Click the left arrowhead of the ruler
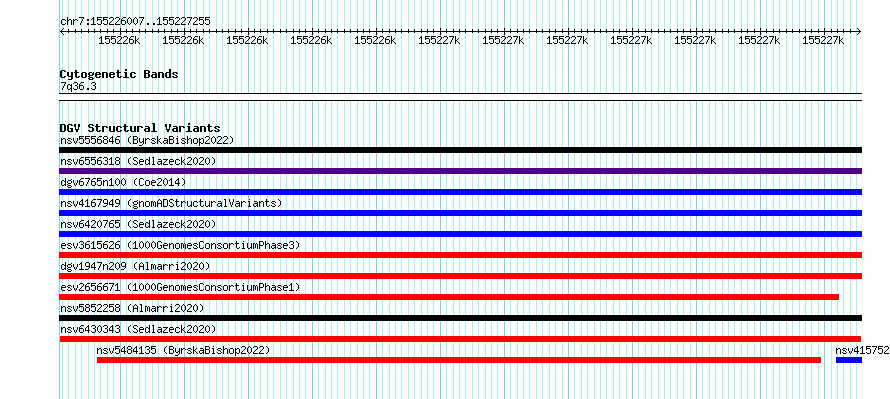The width and height of the screenshot is (890, 399). point(62,31)
